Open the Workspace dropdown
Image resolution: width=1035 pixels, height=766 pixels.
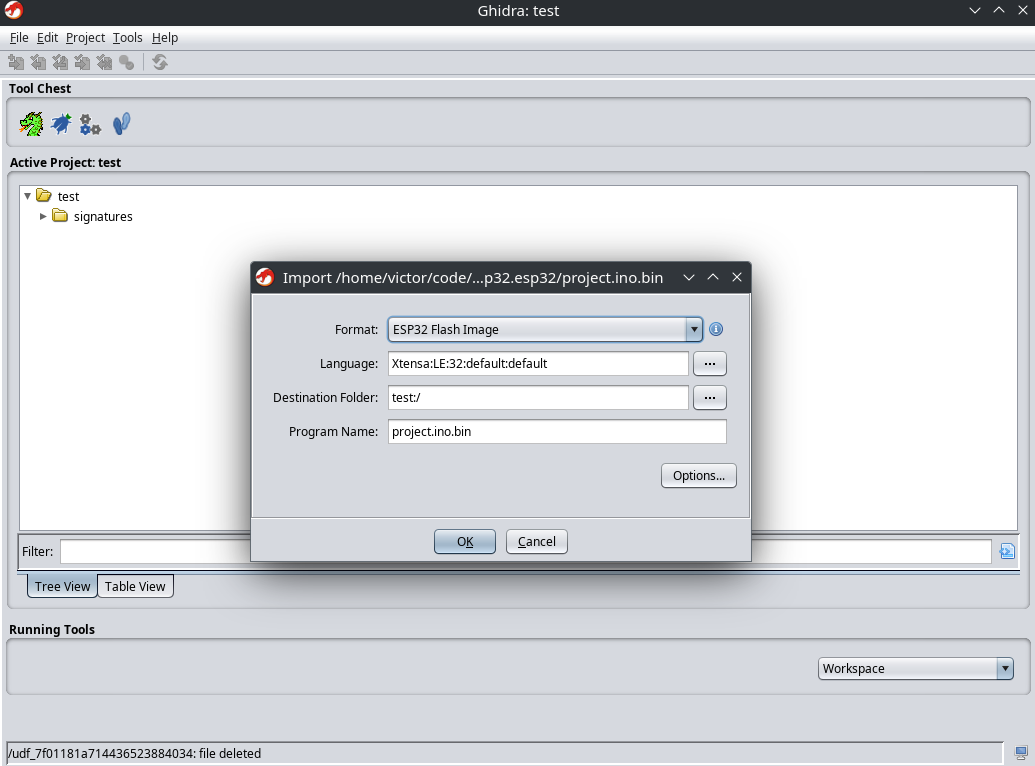(x=1005, y=669)
